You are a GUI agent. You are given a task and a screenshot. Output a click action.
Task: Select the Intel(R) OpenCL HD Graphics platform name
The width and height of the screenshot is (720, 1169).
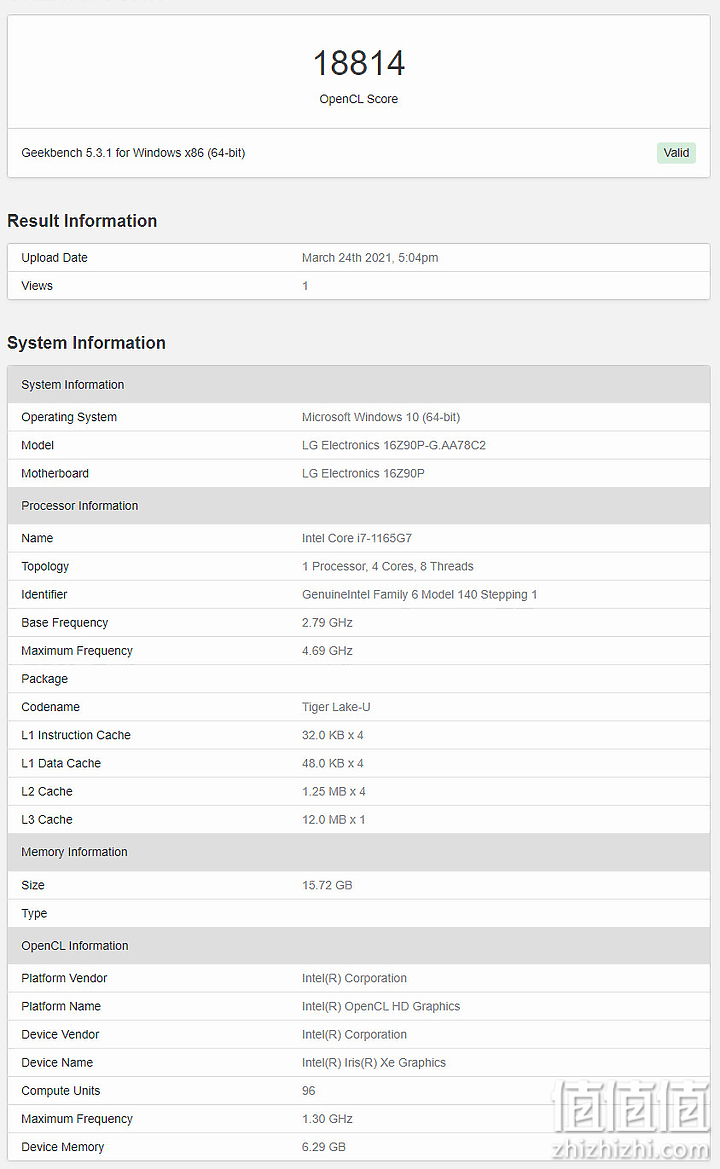[381, 1007]
